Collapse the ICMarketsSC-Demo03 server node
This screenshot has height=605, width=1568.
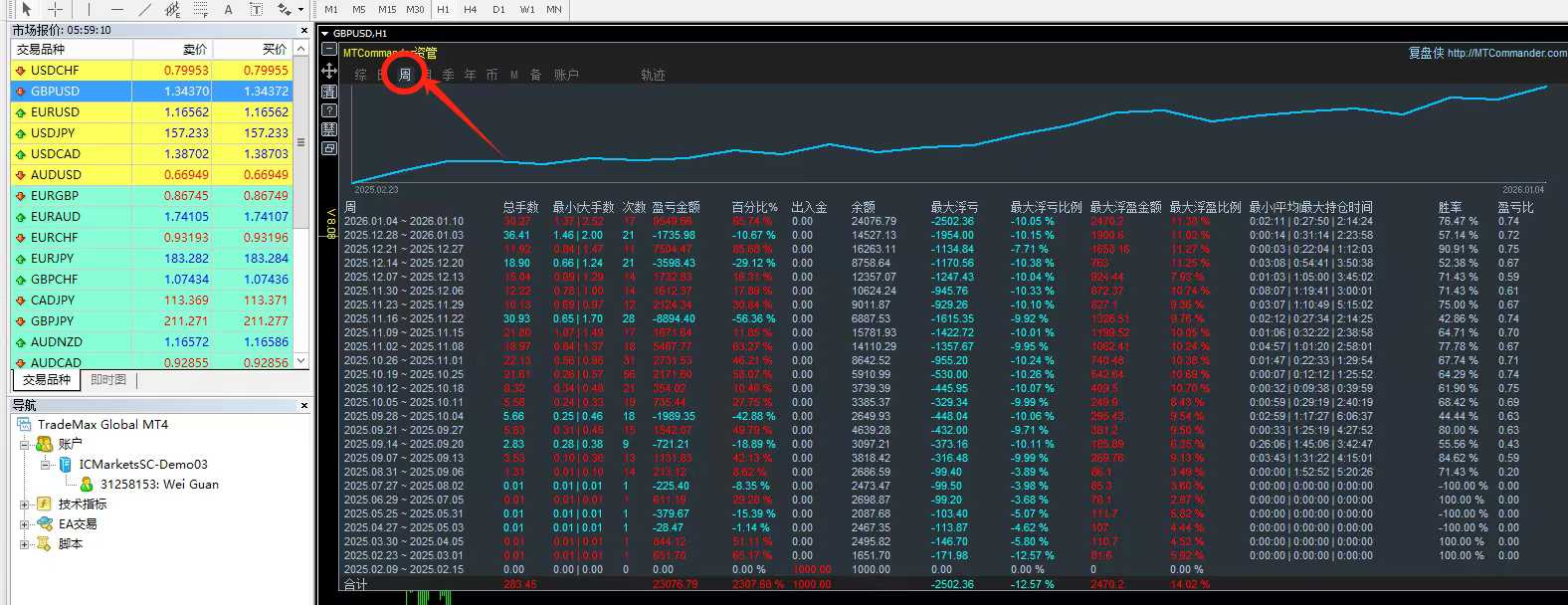coord(44,464)
